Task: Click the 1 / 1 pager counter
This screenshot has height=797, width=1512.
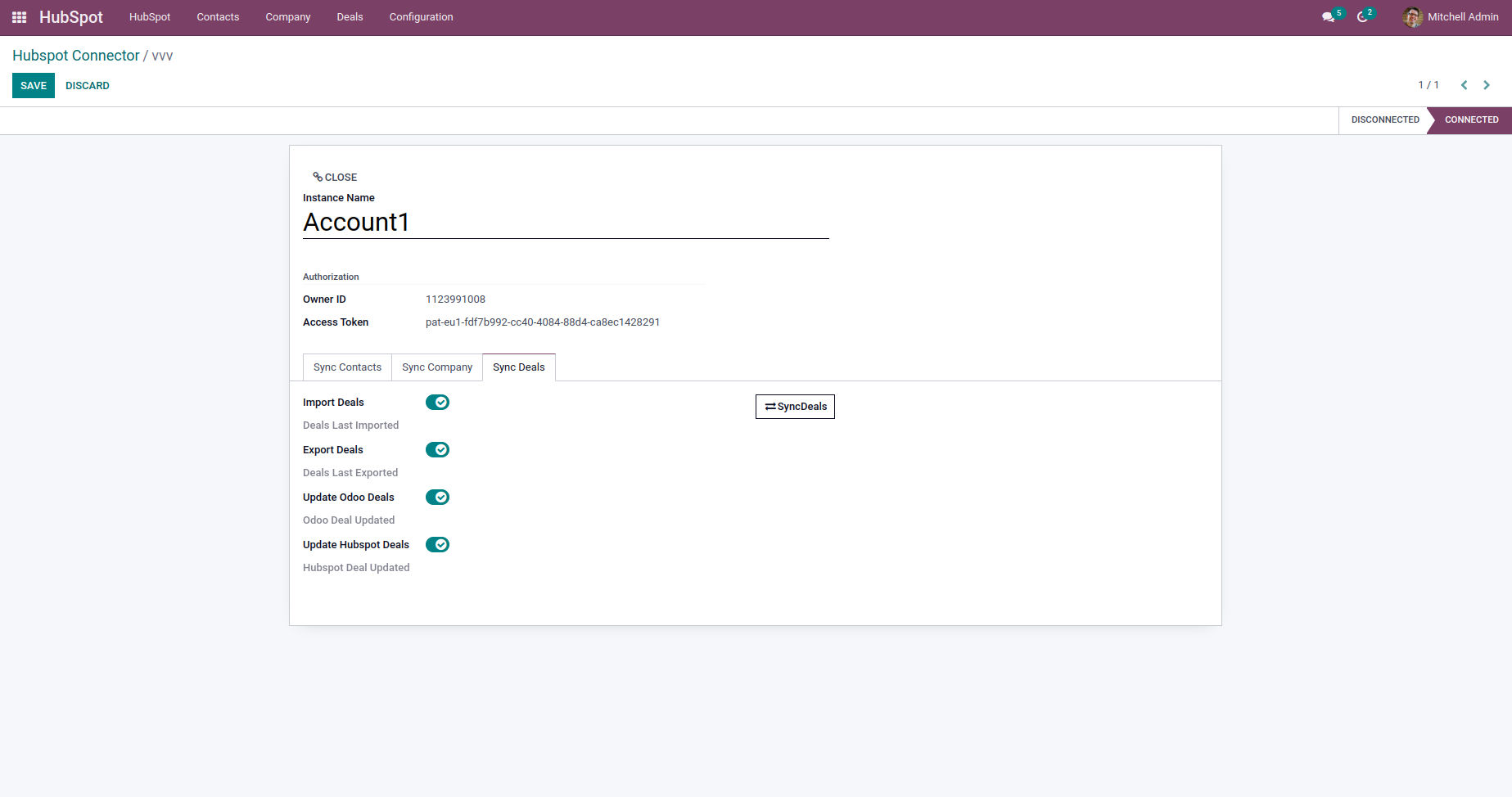Action: click(x=1429, y=85)
